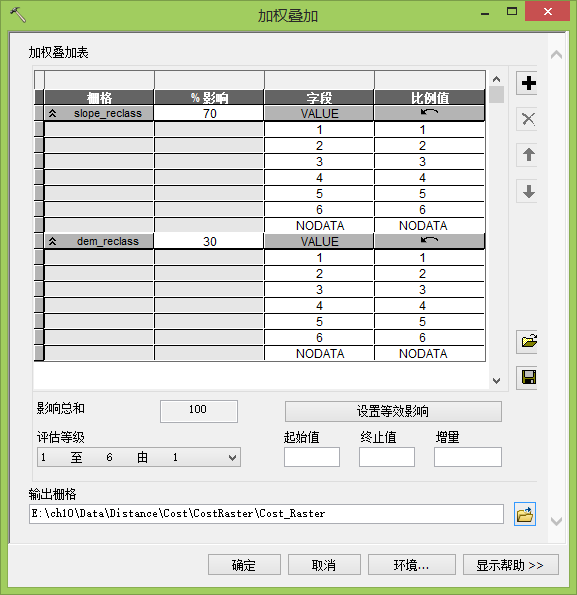Screen dimensions: 577x595
Task: Click dem_reclass NODATA scale value cell
Action: click(x=429, y=353)
